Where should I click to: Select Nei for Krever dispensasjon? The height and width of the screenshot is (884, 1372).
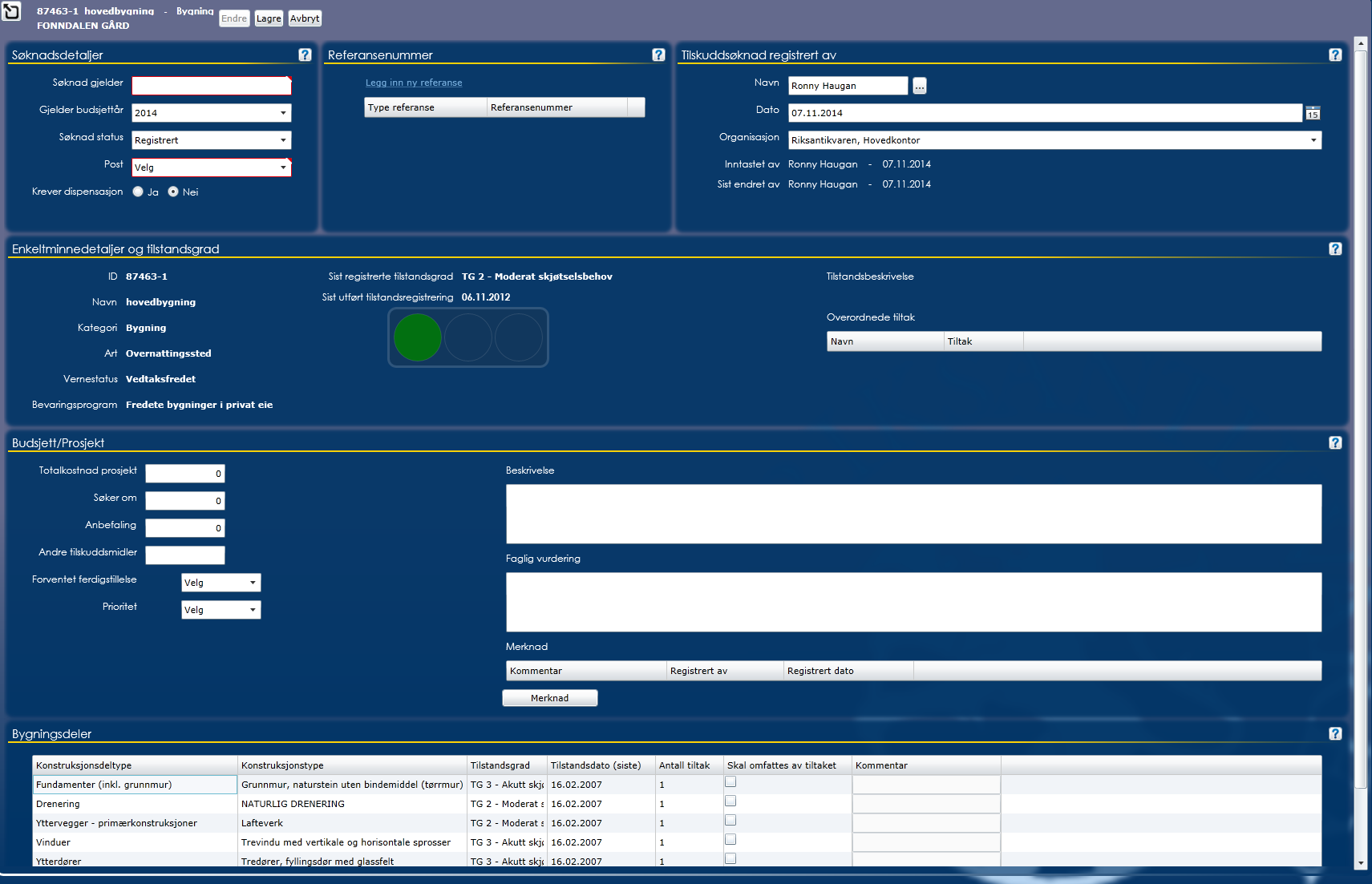[173, 192]
